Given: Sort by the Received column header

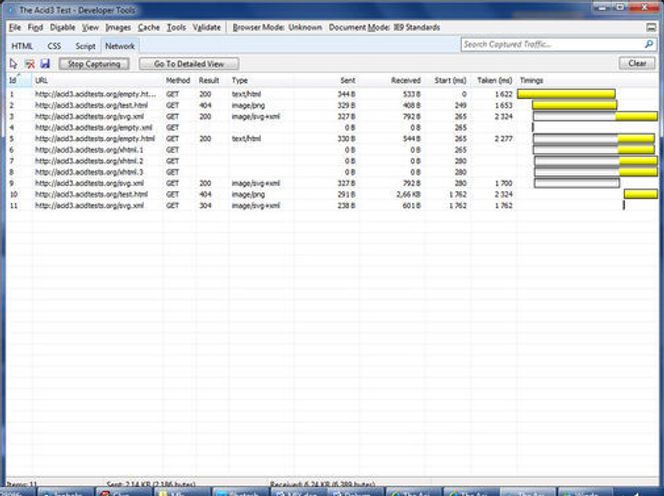Looking at the screenshot, I should 391,80.
